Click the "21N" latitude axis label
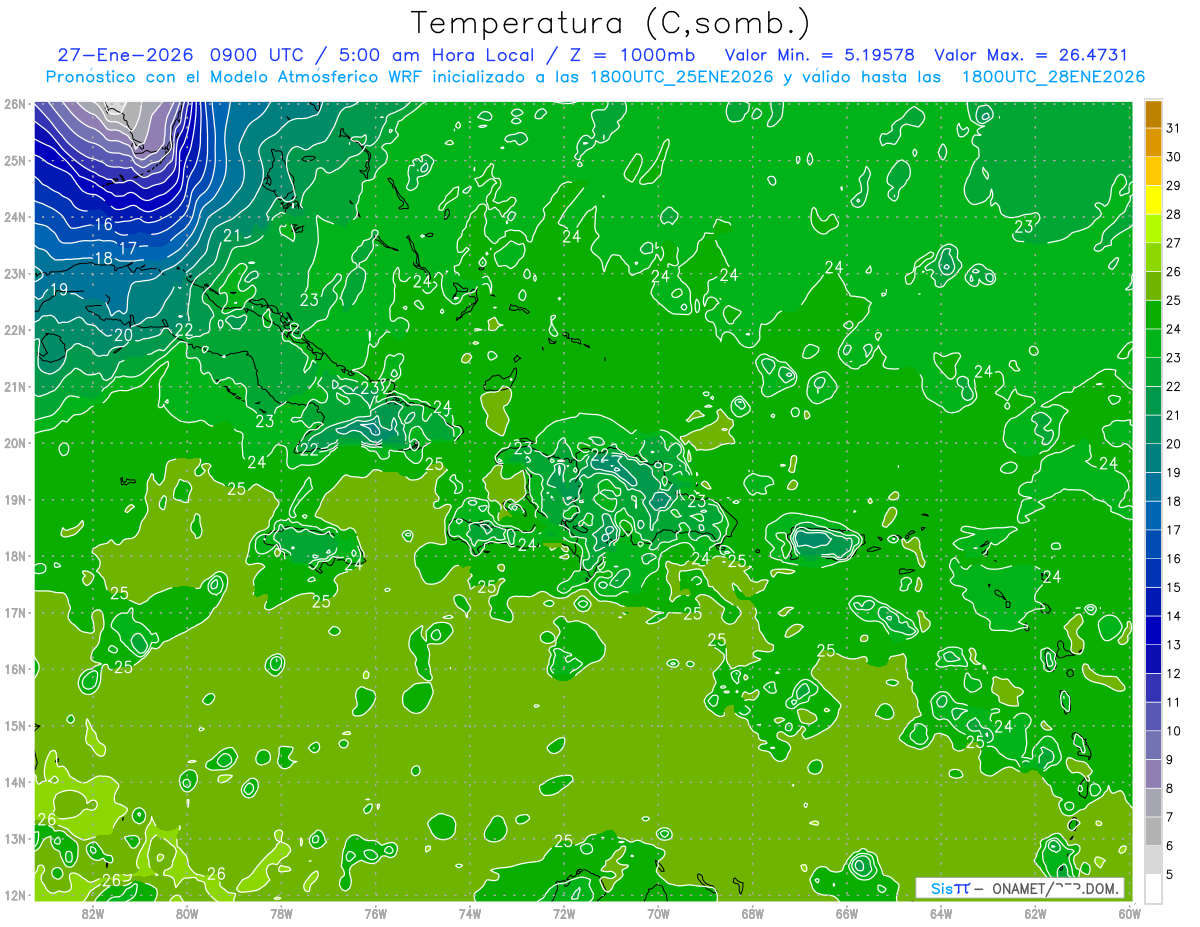Screen dimensions: 1200x927 pos(14,387)
